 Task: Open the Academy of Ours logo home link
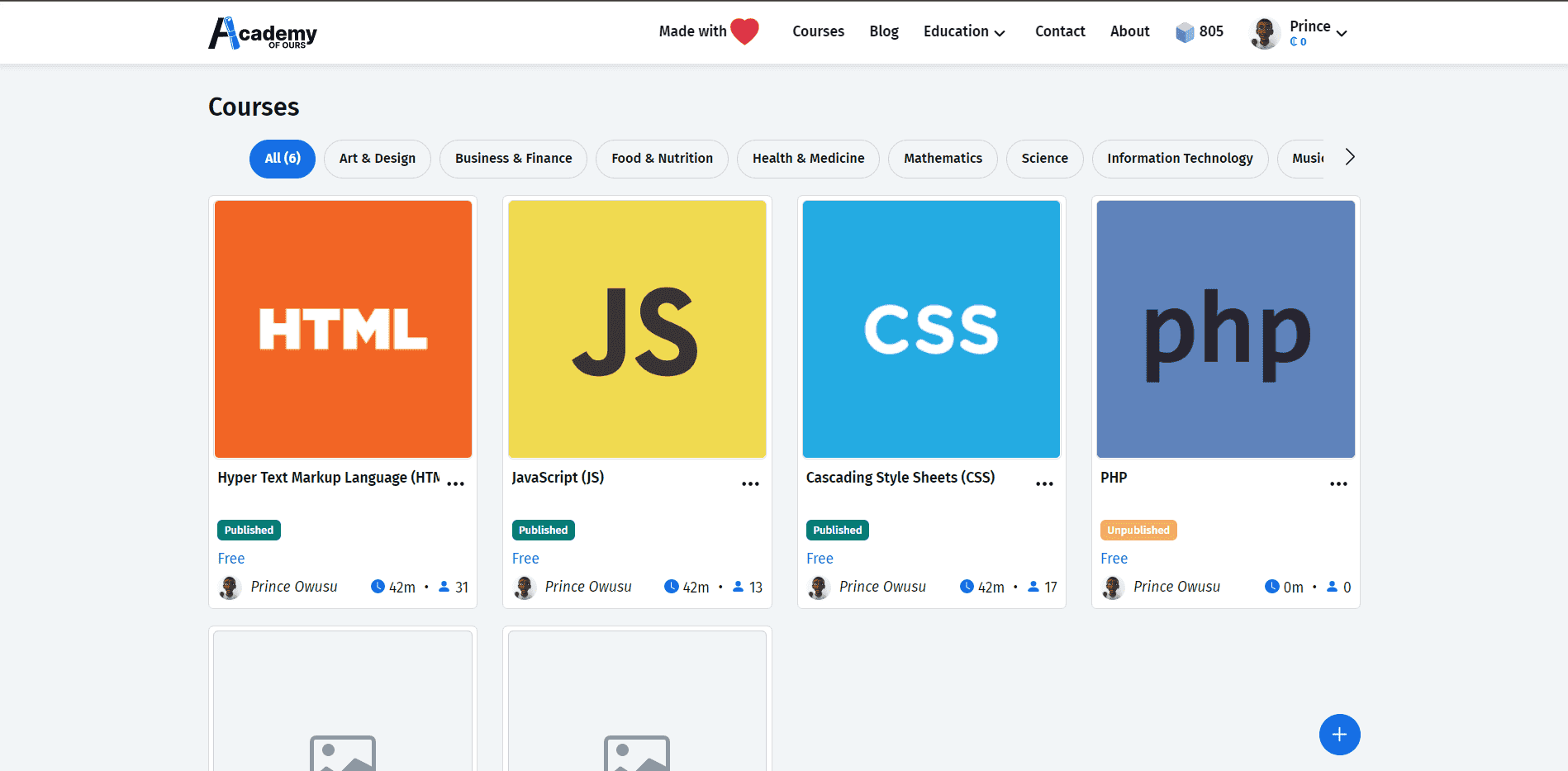click(263, 33)
